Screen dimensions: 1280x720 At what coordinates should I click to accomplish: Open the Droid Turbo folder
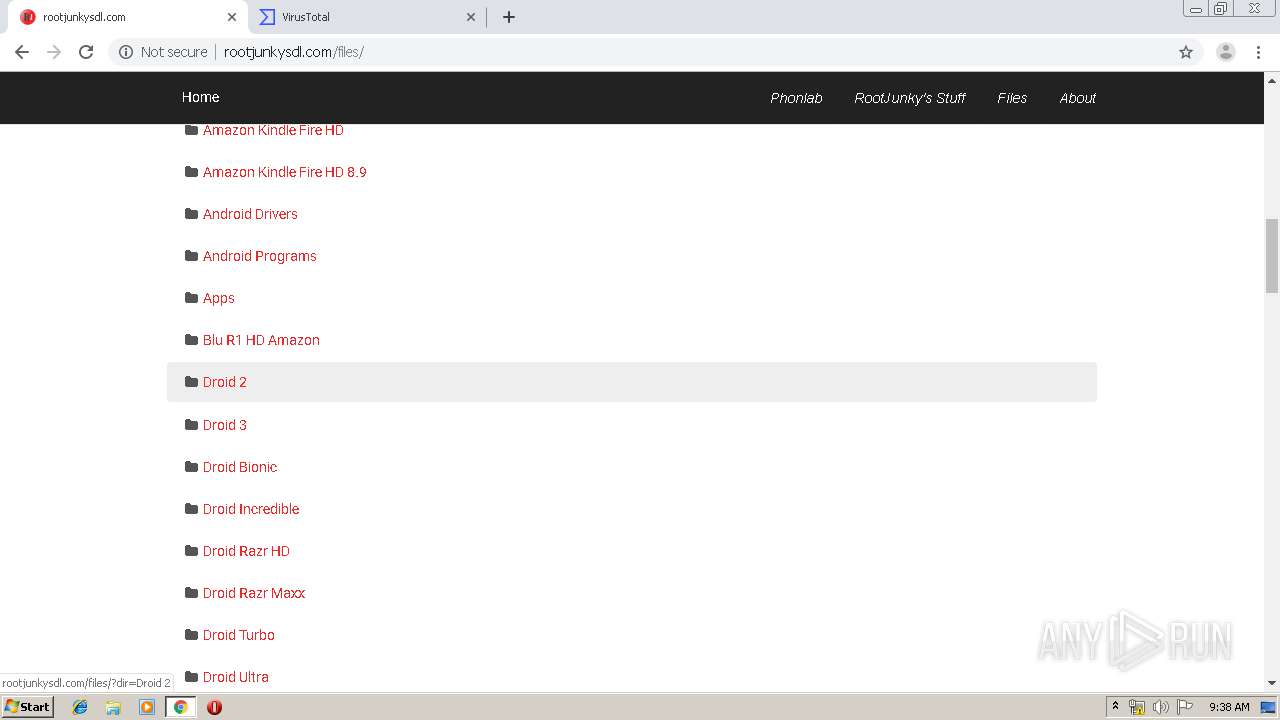[x=239, y=635]
